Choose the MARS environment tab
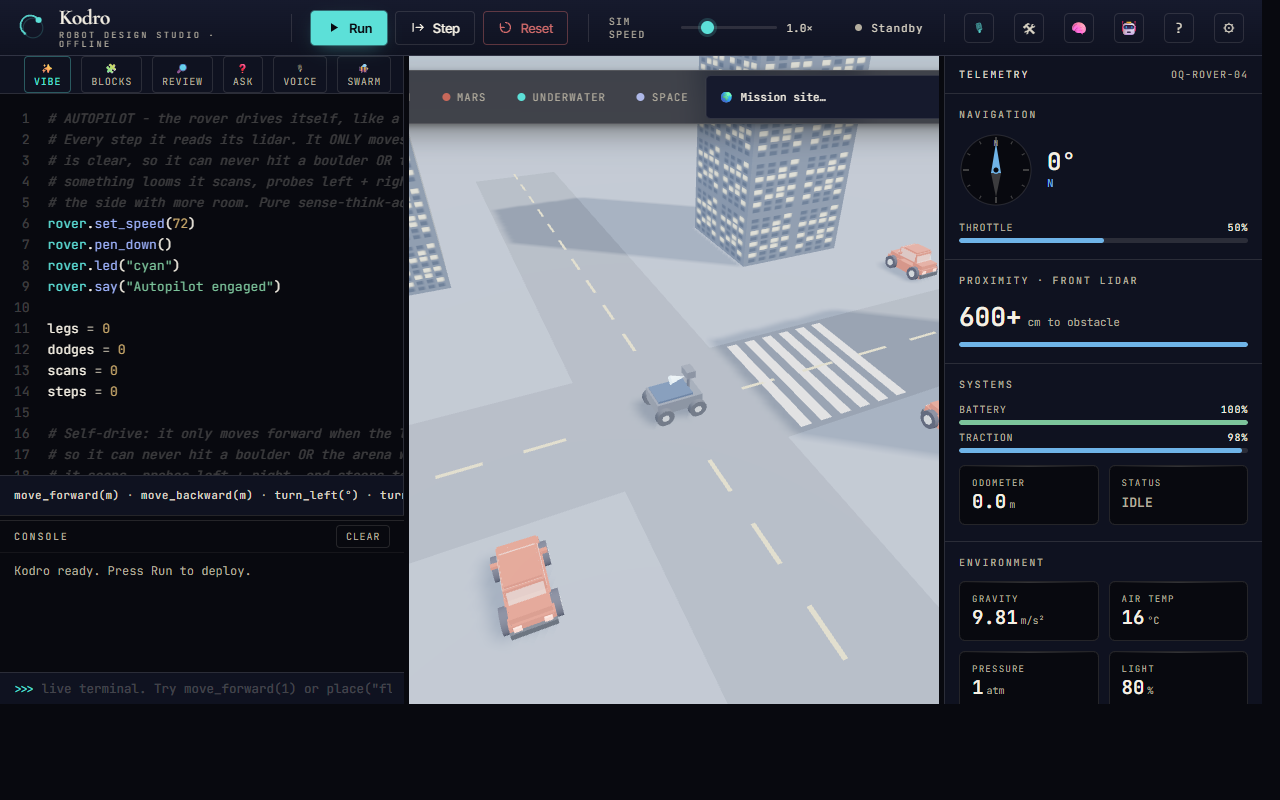 [464, 97]
